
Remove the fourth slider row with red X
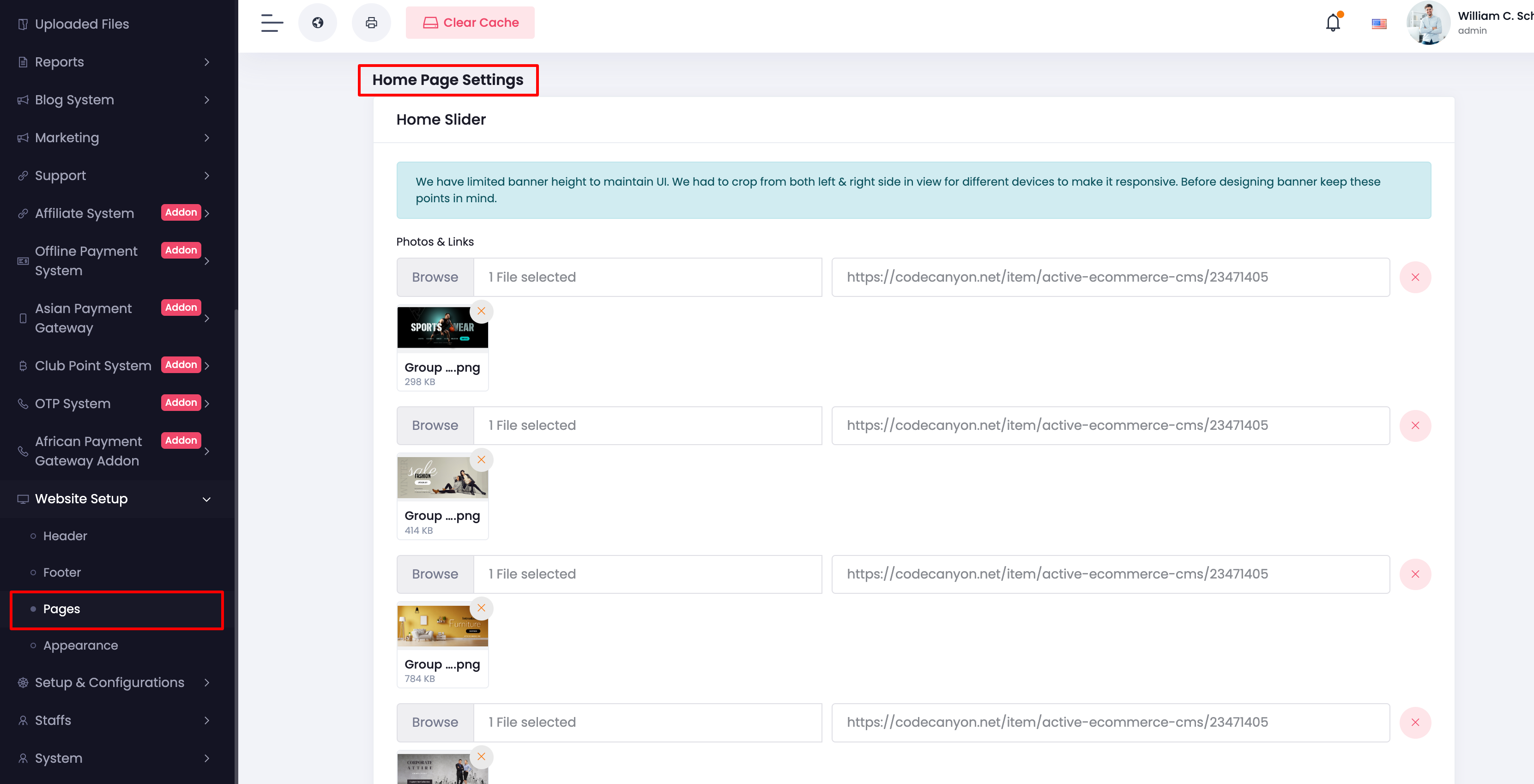click(1415, 722)
